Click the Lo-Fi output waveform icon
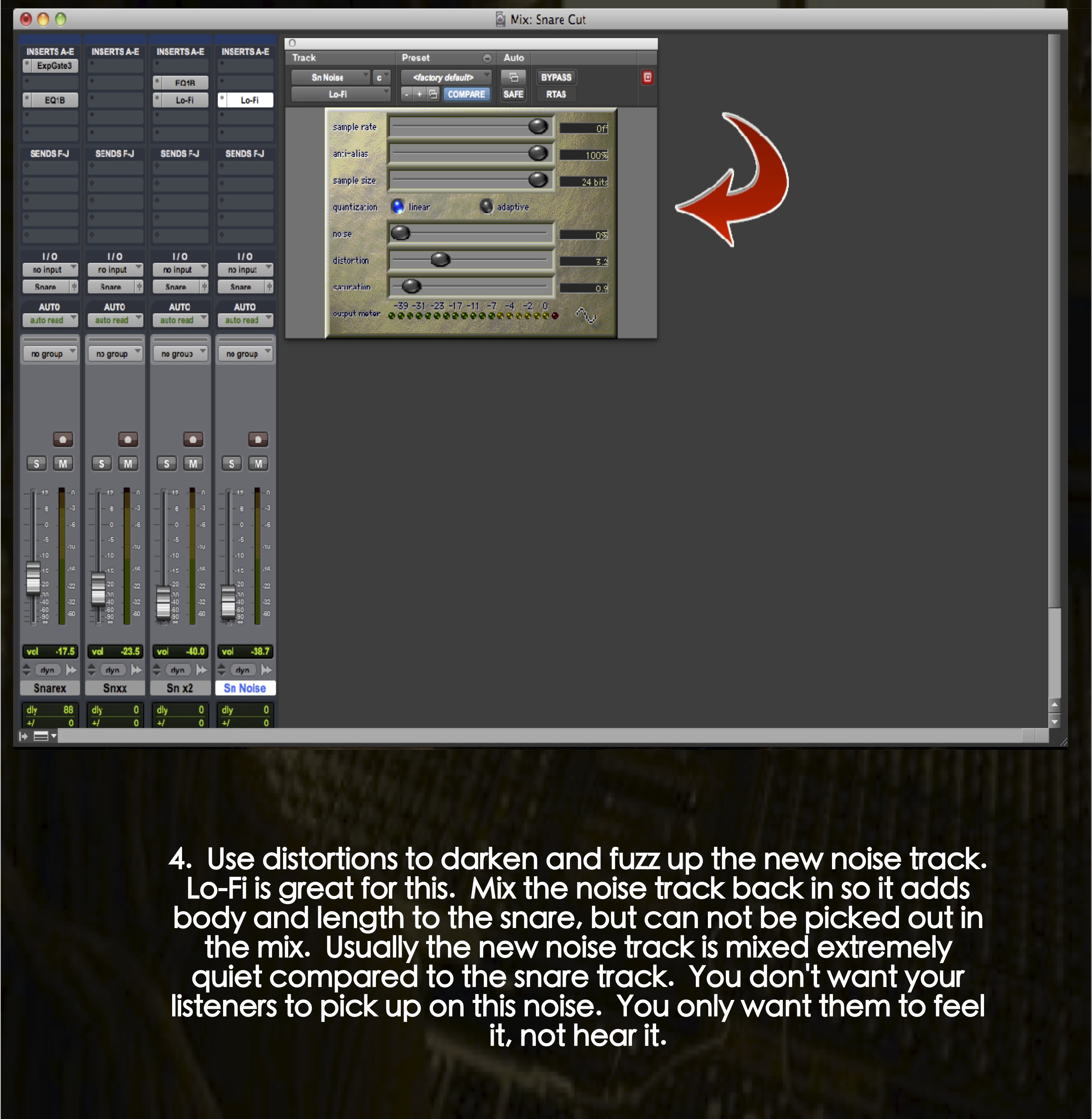This screenshot has width=1092, height=1119. pyautogui.click(x=586, y=315)
